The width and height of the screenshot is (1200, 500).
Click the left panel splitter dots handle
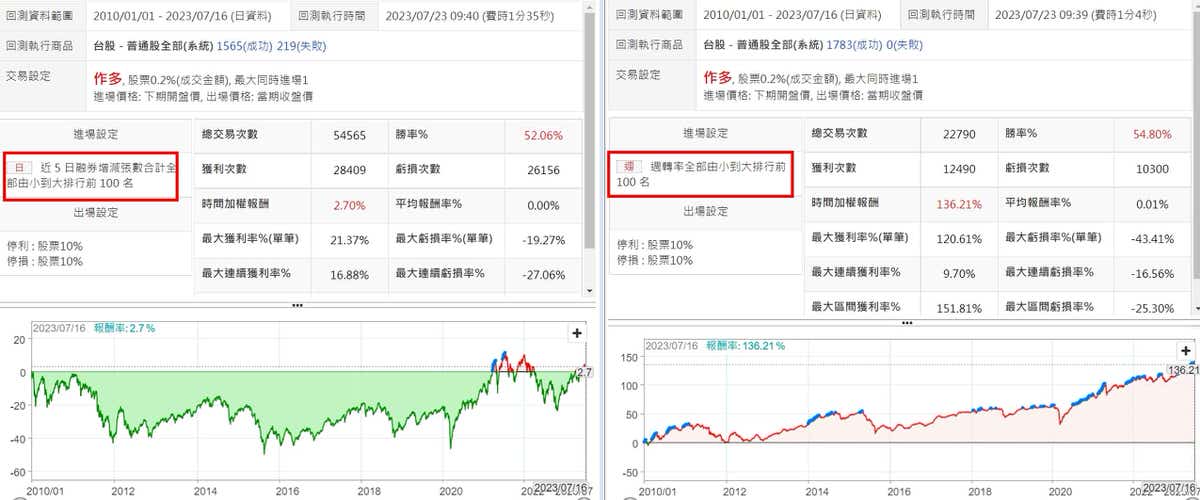pyautogui.click(x=296, y=304)
